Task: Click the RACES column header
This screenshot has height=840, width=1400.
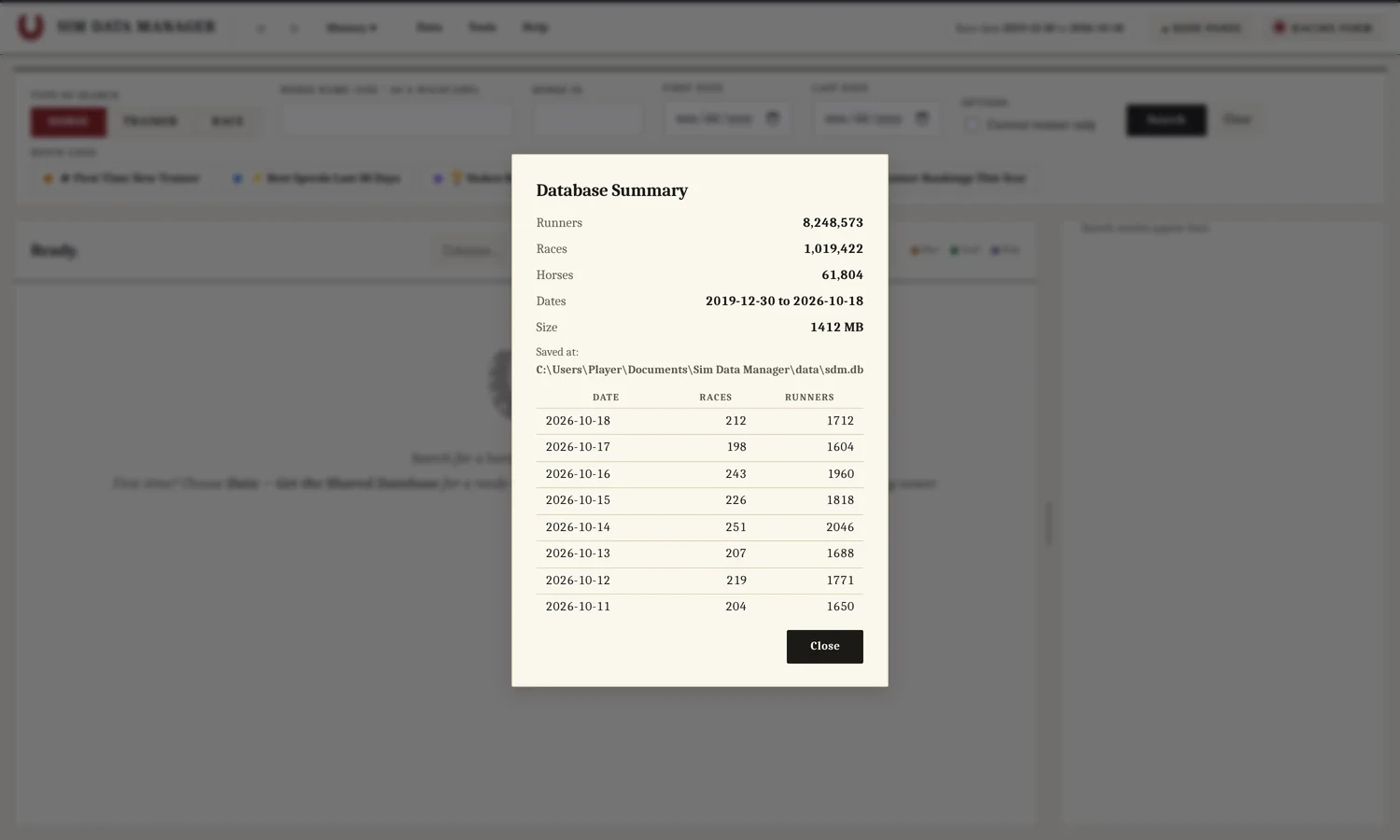Action: (716, 398)
